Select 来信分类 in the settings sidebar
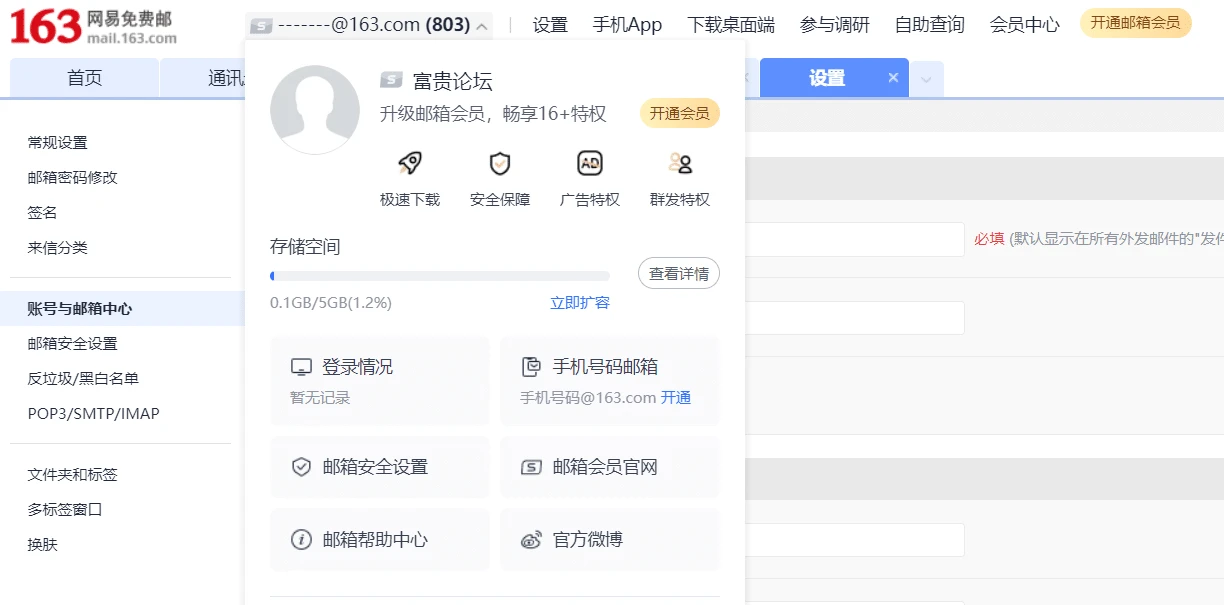Screen dimensions: 1224x605 point(58,248)
